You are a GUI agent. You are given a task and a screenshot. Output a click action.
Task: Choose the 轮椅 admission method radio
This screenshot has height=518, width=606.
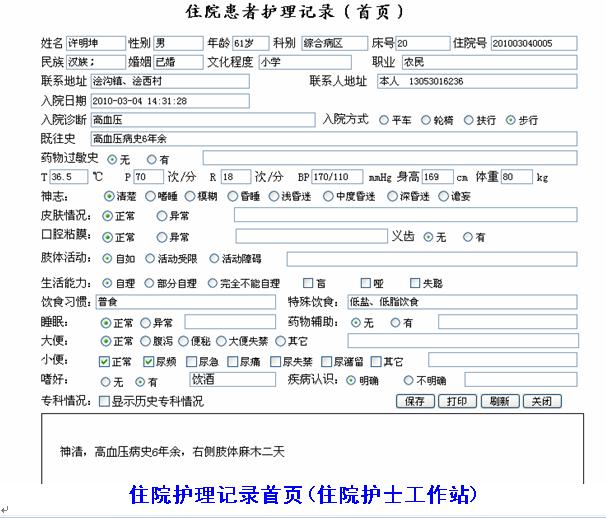click(426, 120)
